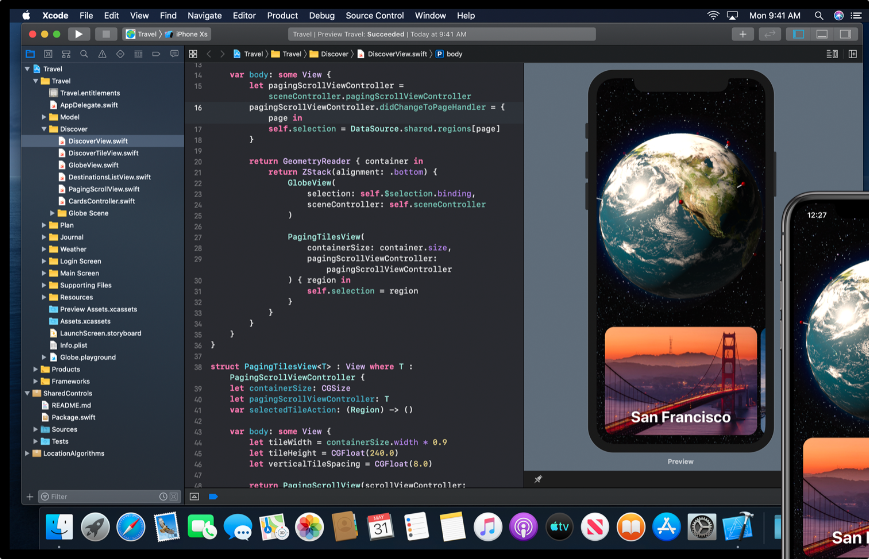The image size is (869, 559).
Task: Add a new file with the navigator plus button
Action: 30,496
